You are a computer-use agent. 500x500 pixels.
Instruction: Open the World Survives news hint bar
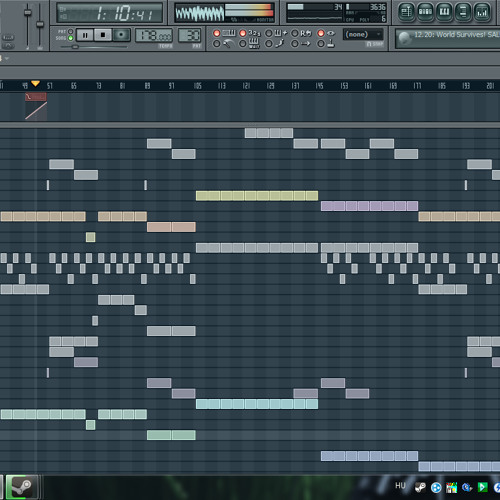pyautogui.click(x=448, y=38)
